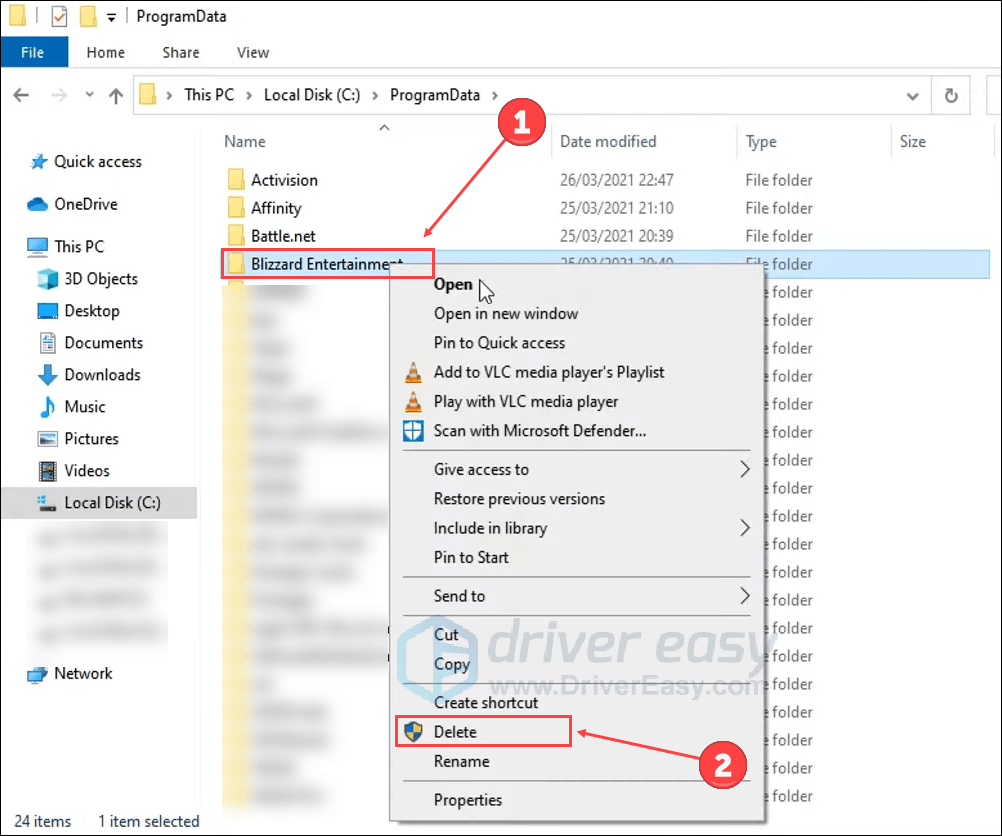Click the Properties checkmark icon in title bar

[59, 17]
